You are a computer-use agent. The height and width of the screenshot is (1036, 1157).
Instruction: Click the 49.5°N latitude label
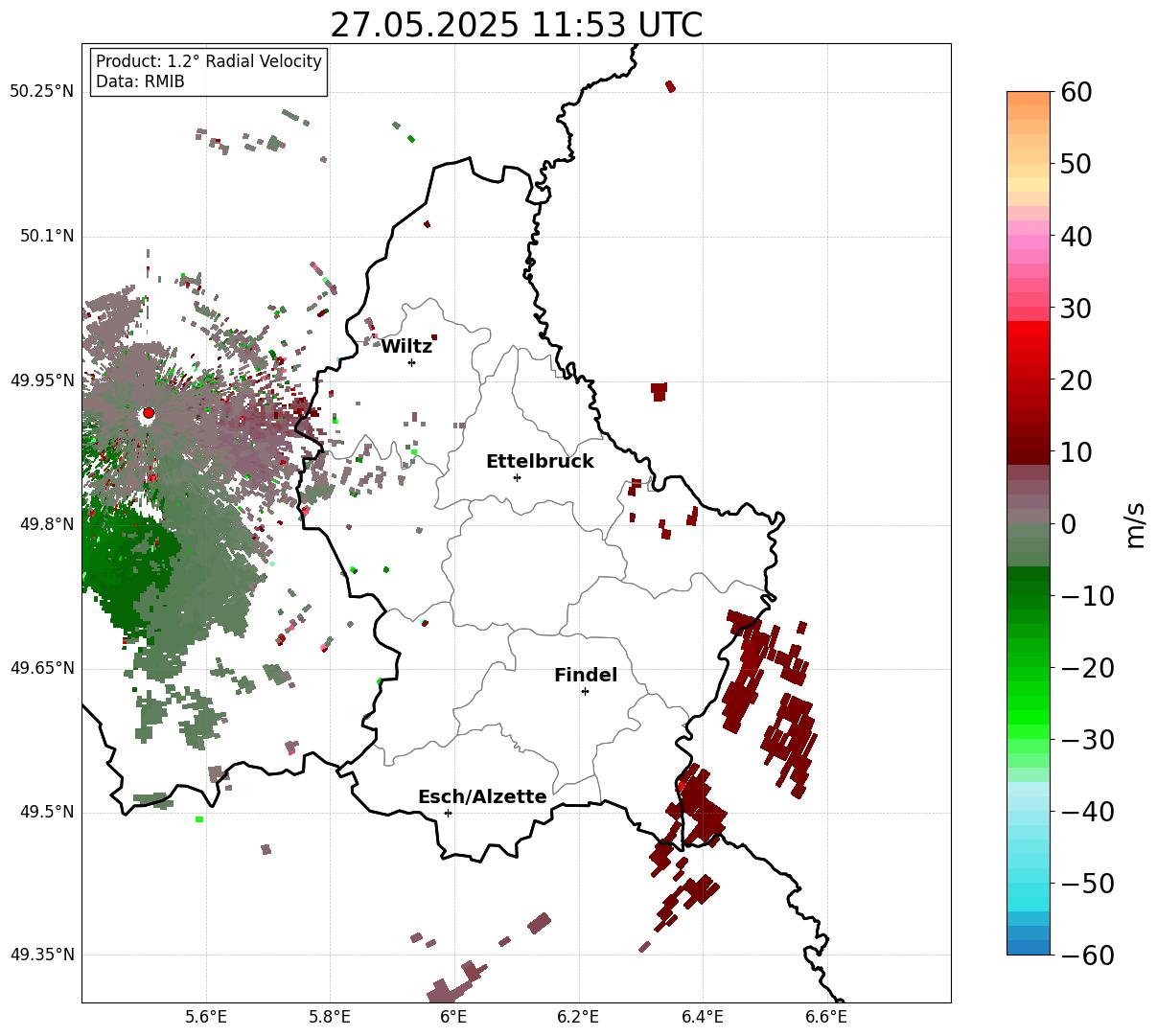pyautogui.click(x=46, y=812)
